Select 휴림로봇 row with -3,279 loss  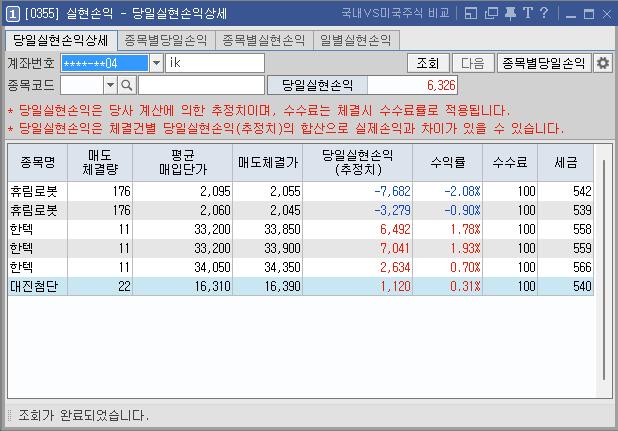[x=300, y=210]
